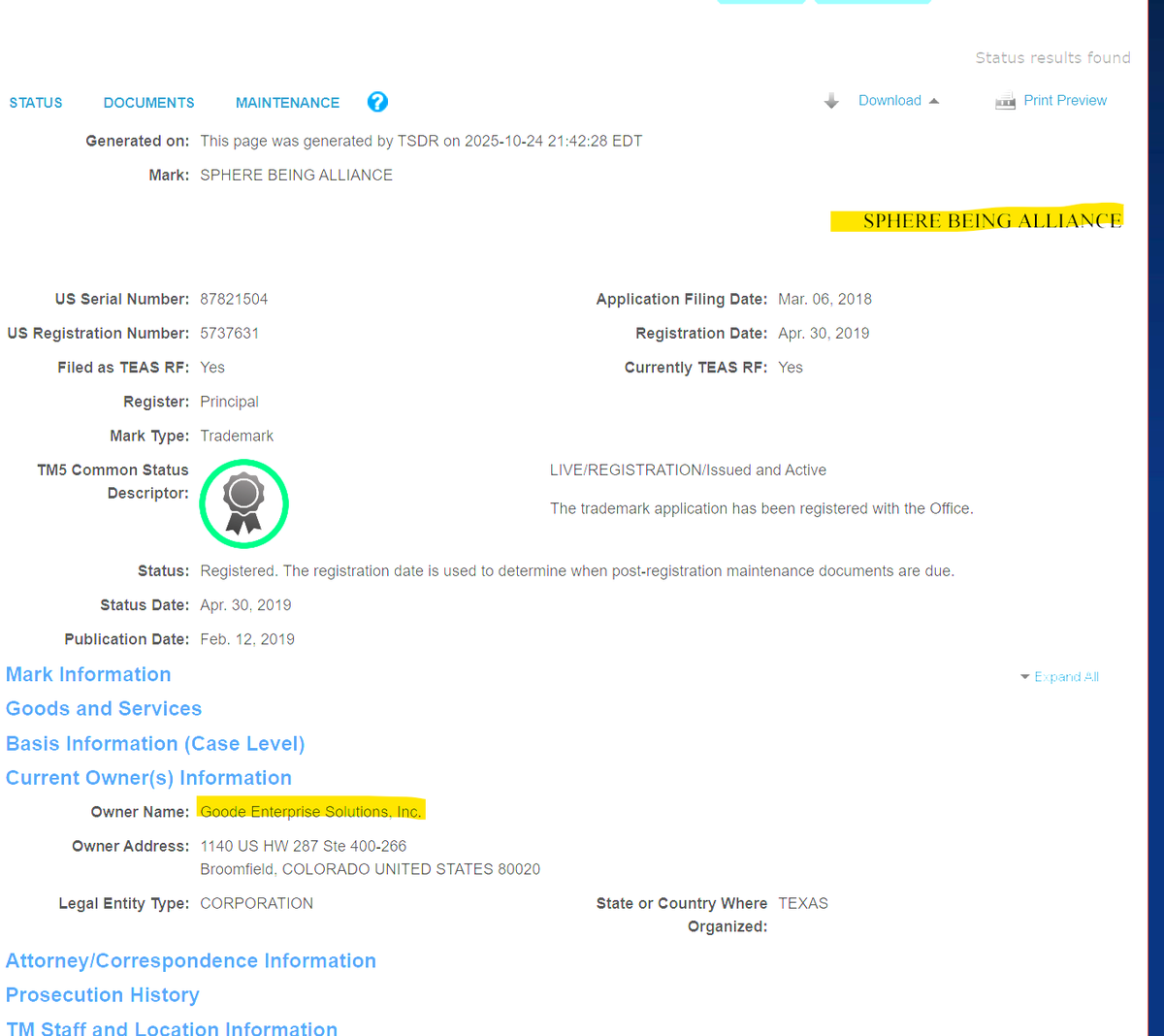The image size is (1164, 1036).
Task: Click publication date Feb. 12, 2019
Action: point(247,639)
